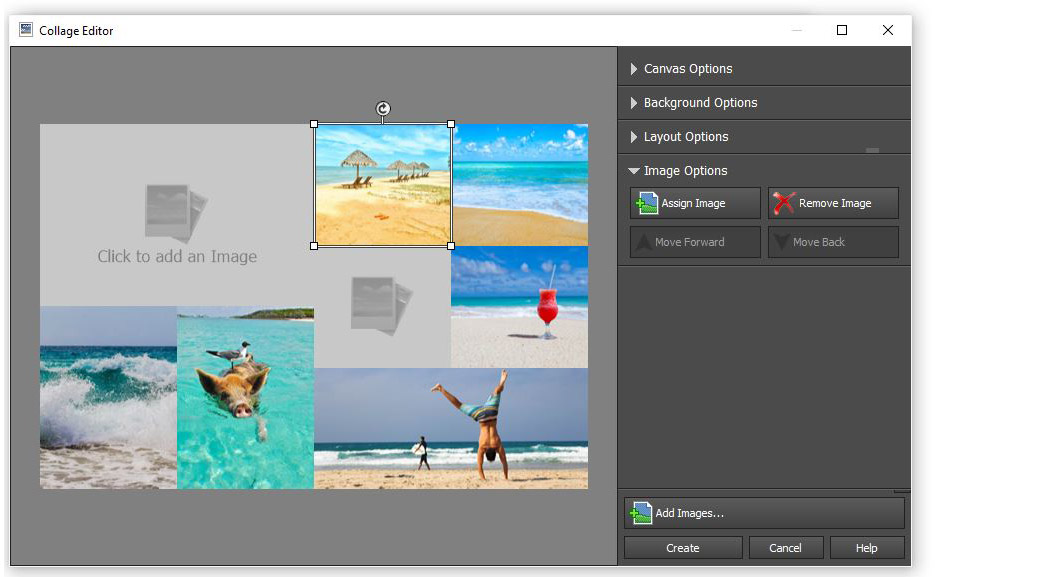Click the Create button
The height and width of the screenshot is (577, 1052).
(x=683, y=547)
